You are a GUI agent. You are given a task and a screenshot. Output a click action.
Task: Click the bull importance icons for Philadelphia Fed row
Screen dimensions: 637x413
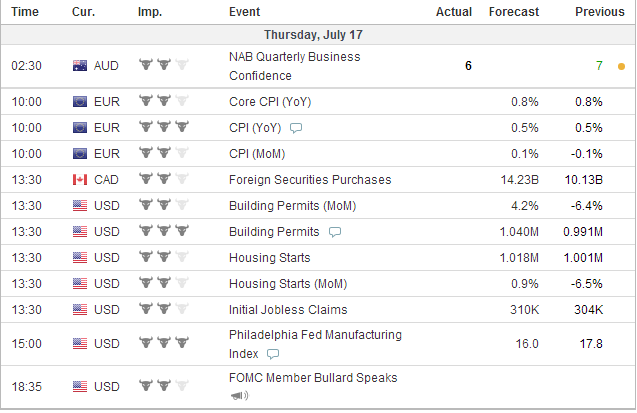pos(164,343)
